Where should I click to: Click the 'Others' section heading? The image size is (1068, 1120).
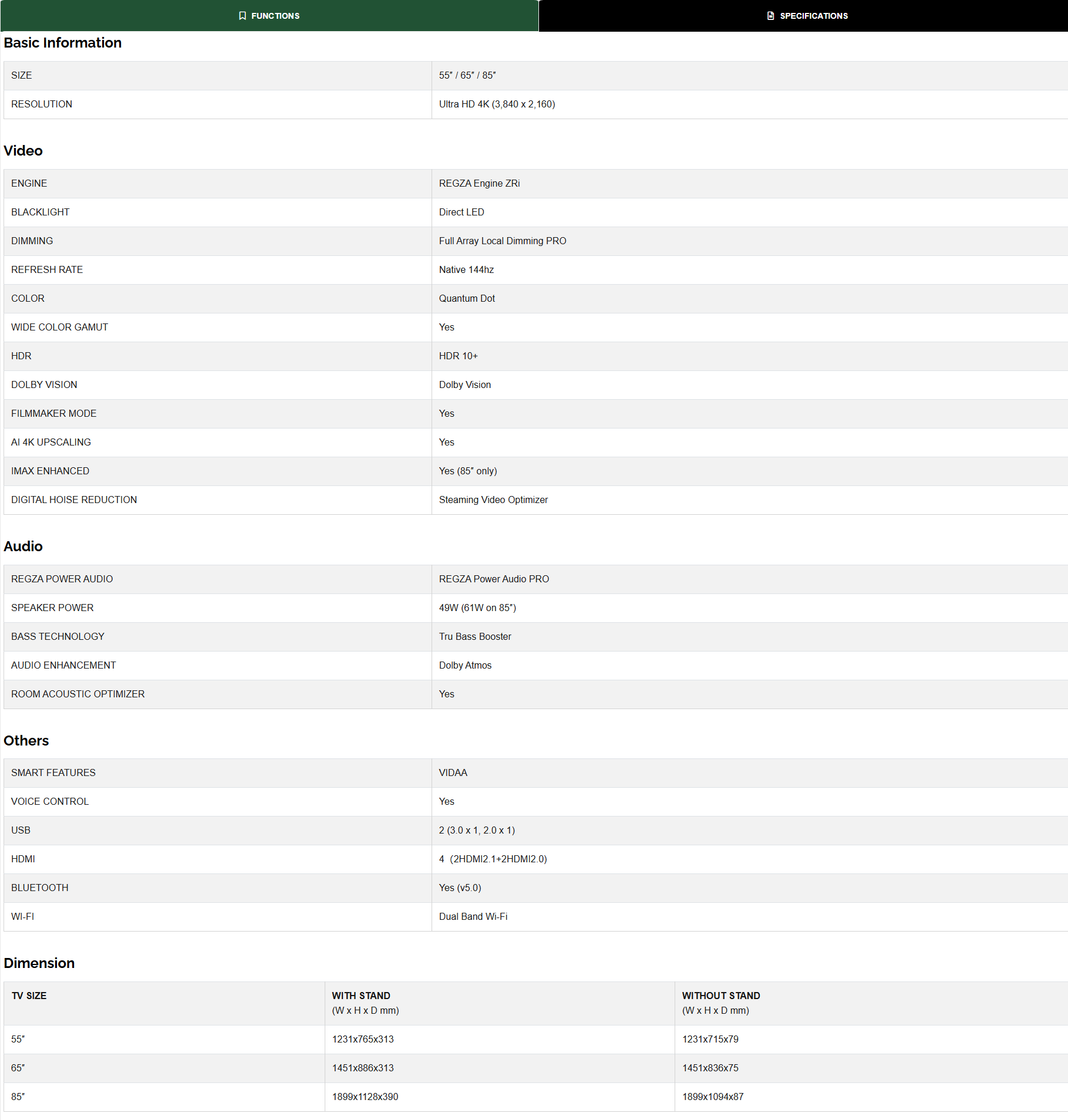pos(26,741)
